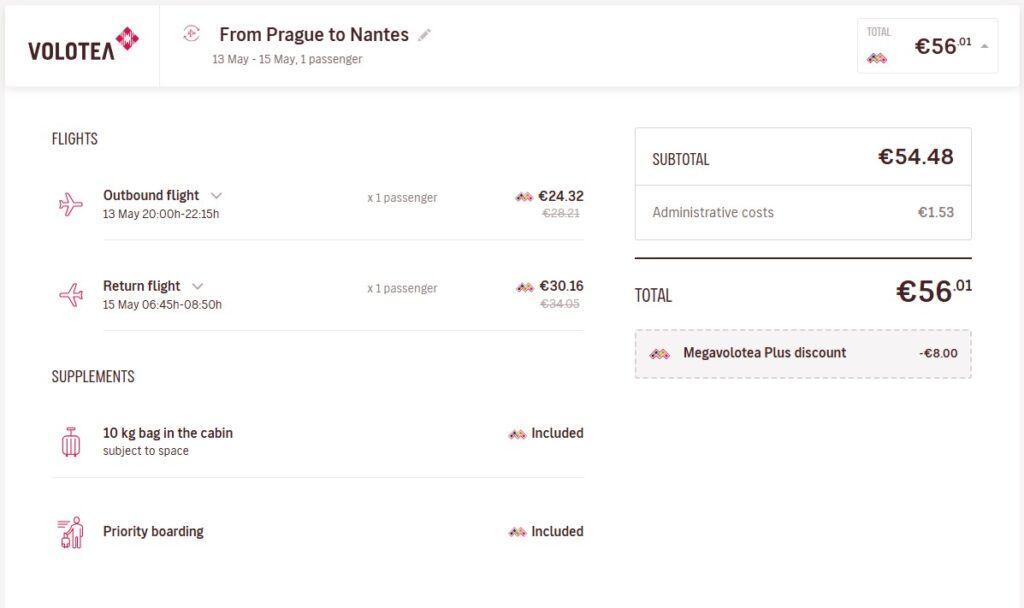This screenshot has width=1024, height=608.
Task: Click the round-trip icon beside route title
Action: (192, 34)
